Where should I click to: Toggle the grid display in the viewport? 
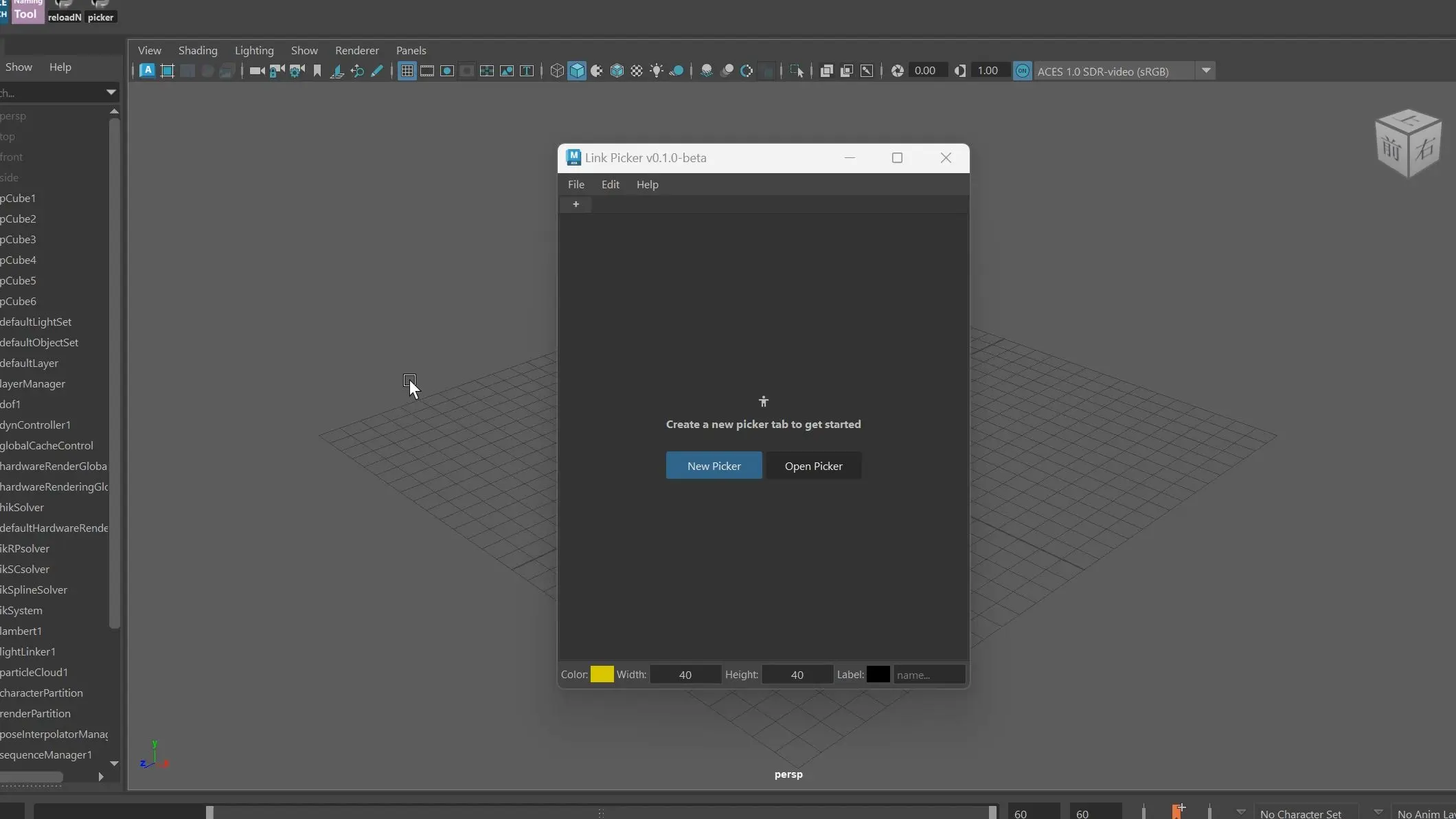click(x=407, y=71)
